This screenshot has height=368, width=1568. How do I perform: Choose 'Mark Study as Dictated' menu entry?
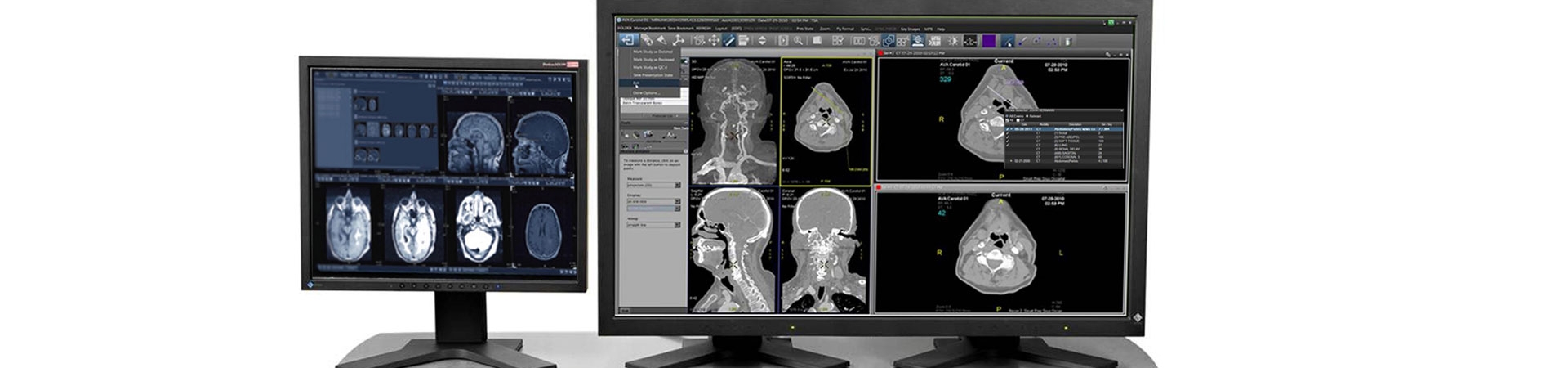[x=653, y=52]
